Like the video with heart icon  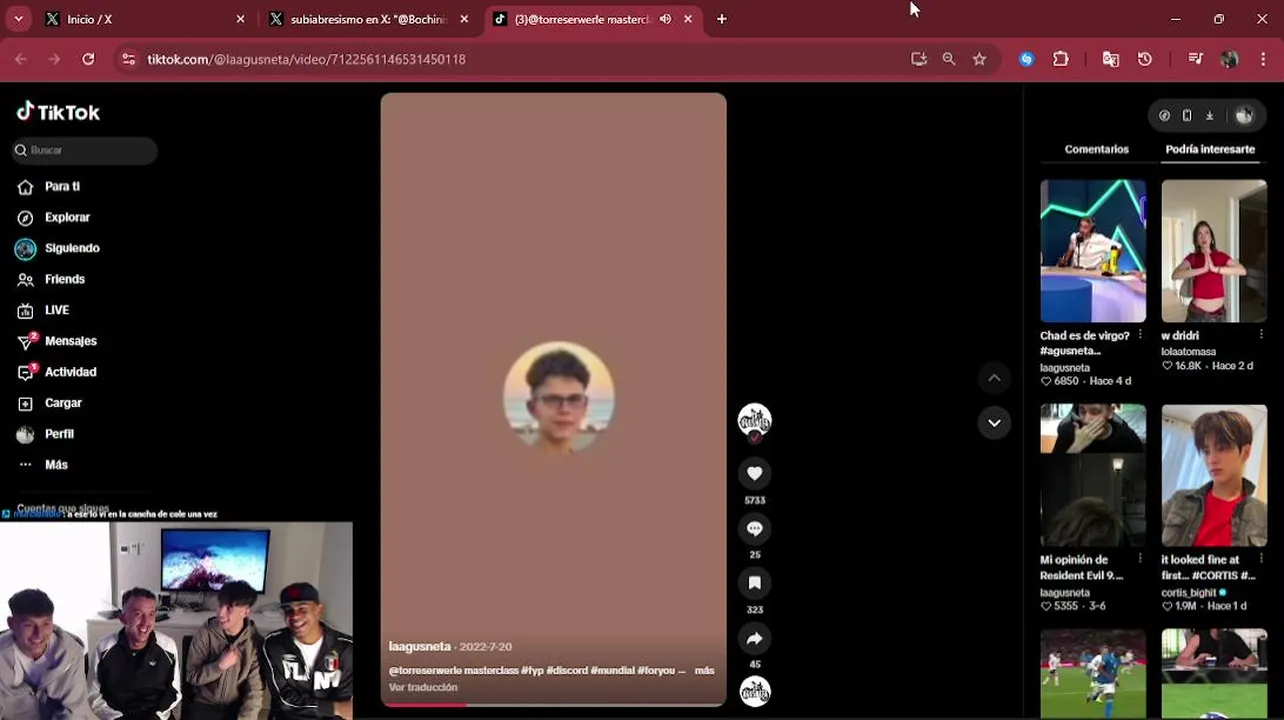[754, 473]
